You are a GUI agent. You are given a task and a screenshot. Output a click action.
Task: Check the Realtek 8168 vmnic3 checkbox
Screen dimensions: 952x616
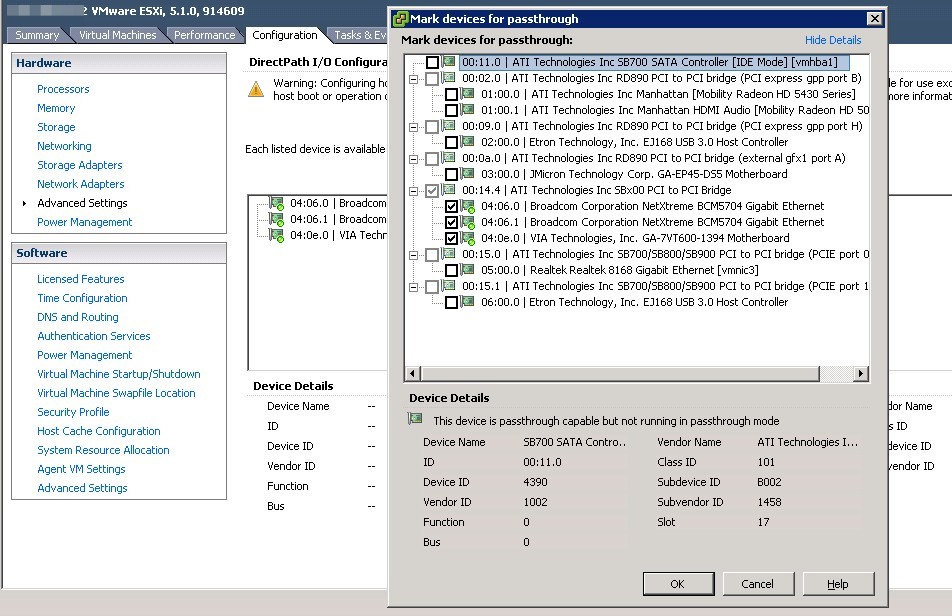tap(450, 269)
